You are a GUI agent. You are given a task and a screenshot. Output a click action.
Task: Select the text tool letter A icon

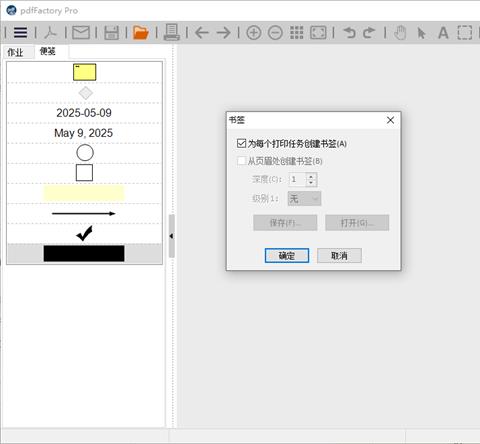coord(443,33)
